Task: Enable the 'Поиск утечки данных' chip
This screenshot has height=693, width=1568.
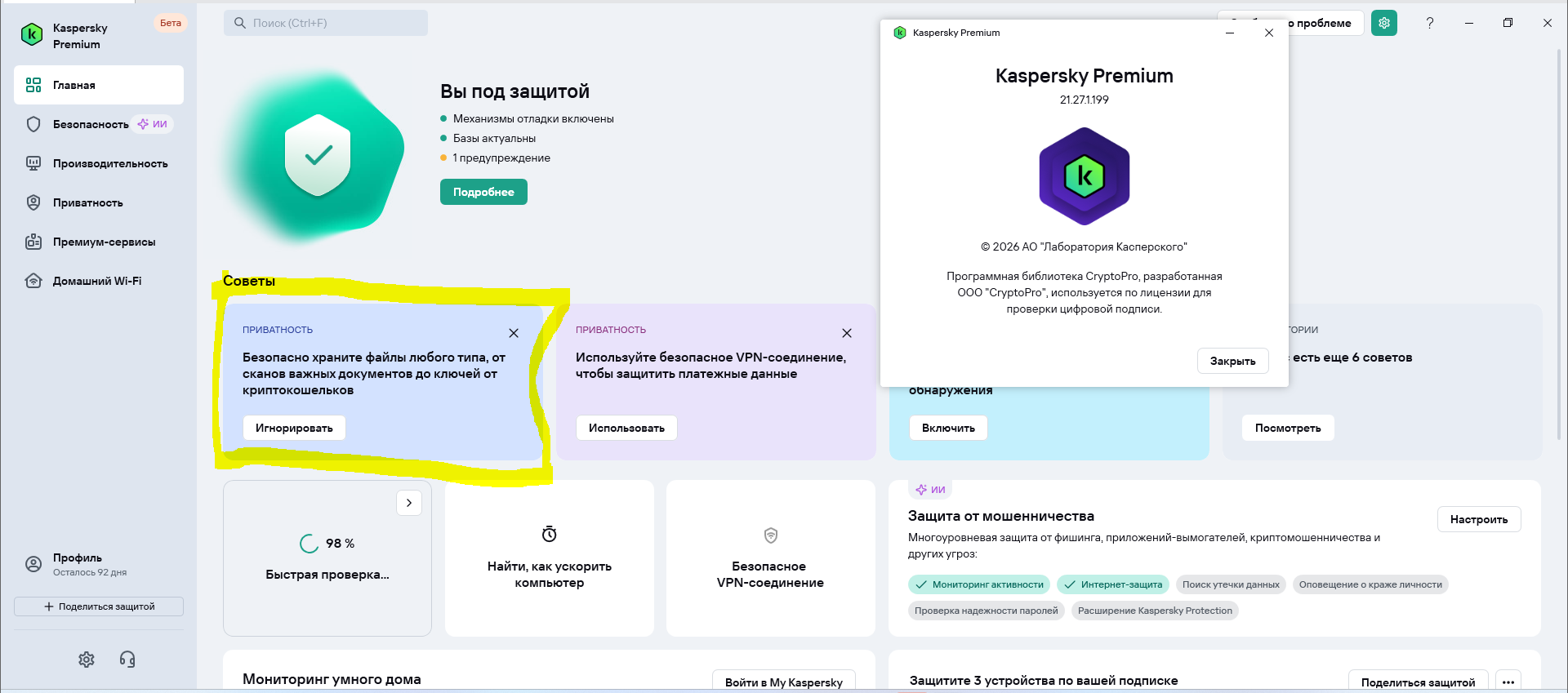Action: (1231, 584)
